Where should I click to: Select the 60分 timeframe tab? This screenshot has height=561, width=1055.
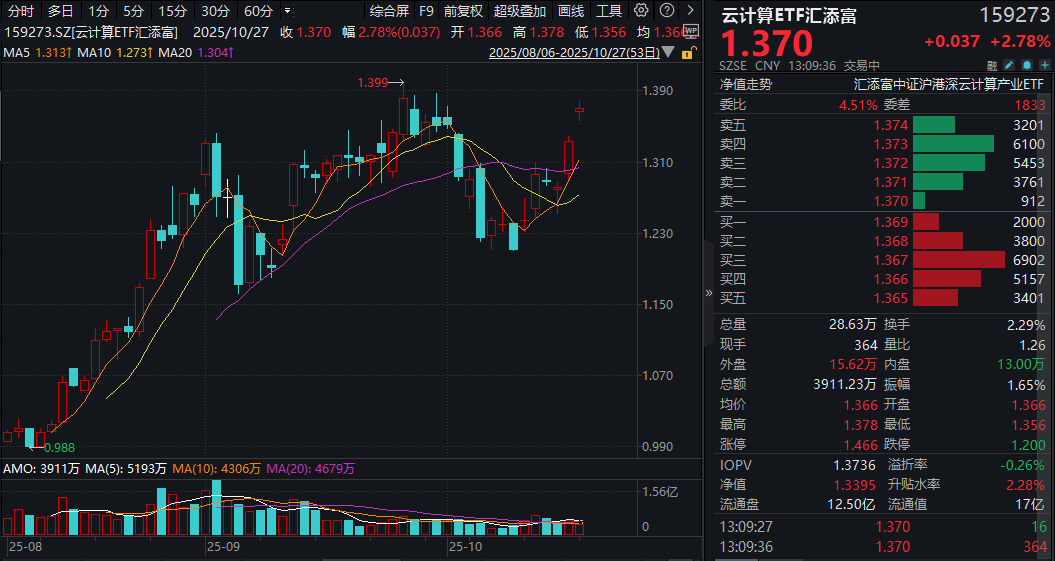click(x=258, y=12)
